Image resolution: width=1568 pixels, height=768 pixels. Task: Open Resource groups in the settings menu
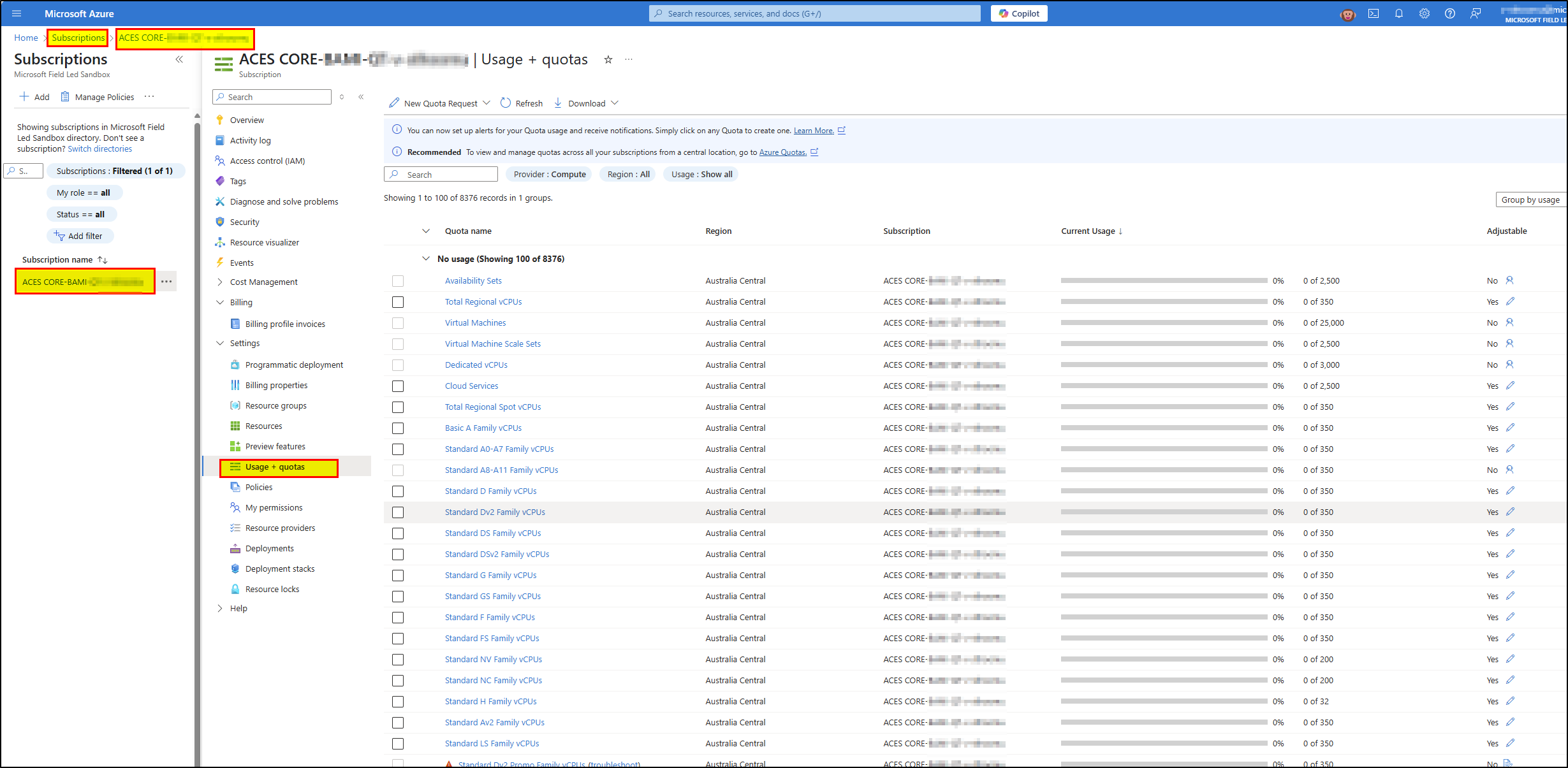click(275, 405)
